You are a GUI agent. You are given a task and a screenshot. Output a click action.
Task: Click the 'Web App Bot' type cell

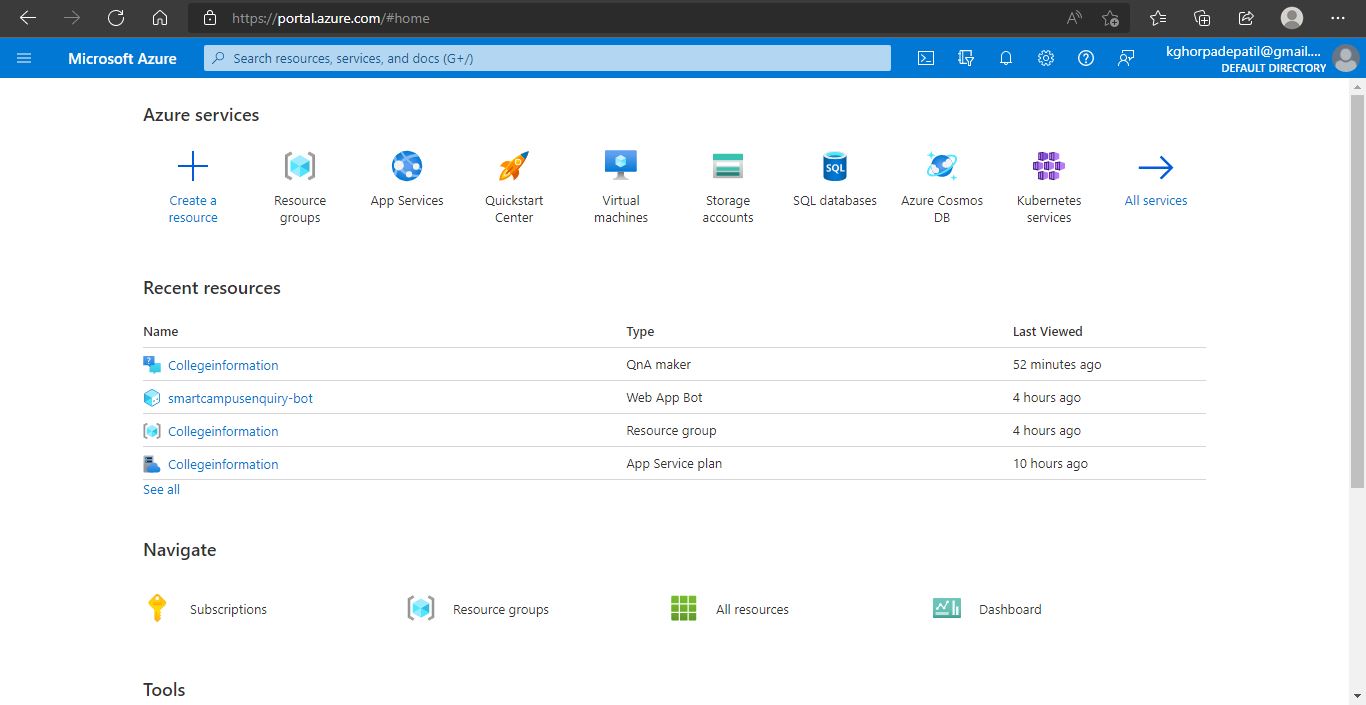664,397
